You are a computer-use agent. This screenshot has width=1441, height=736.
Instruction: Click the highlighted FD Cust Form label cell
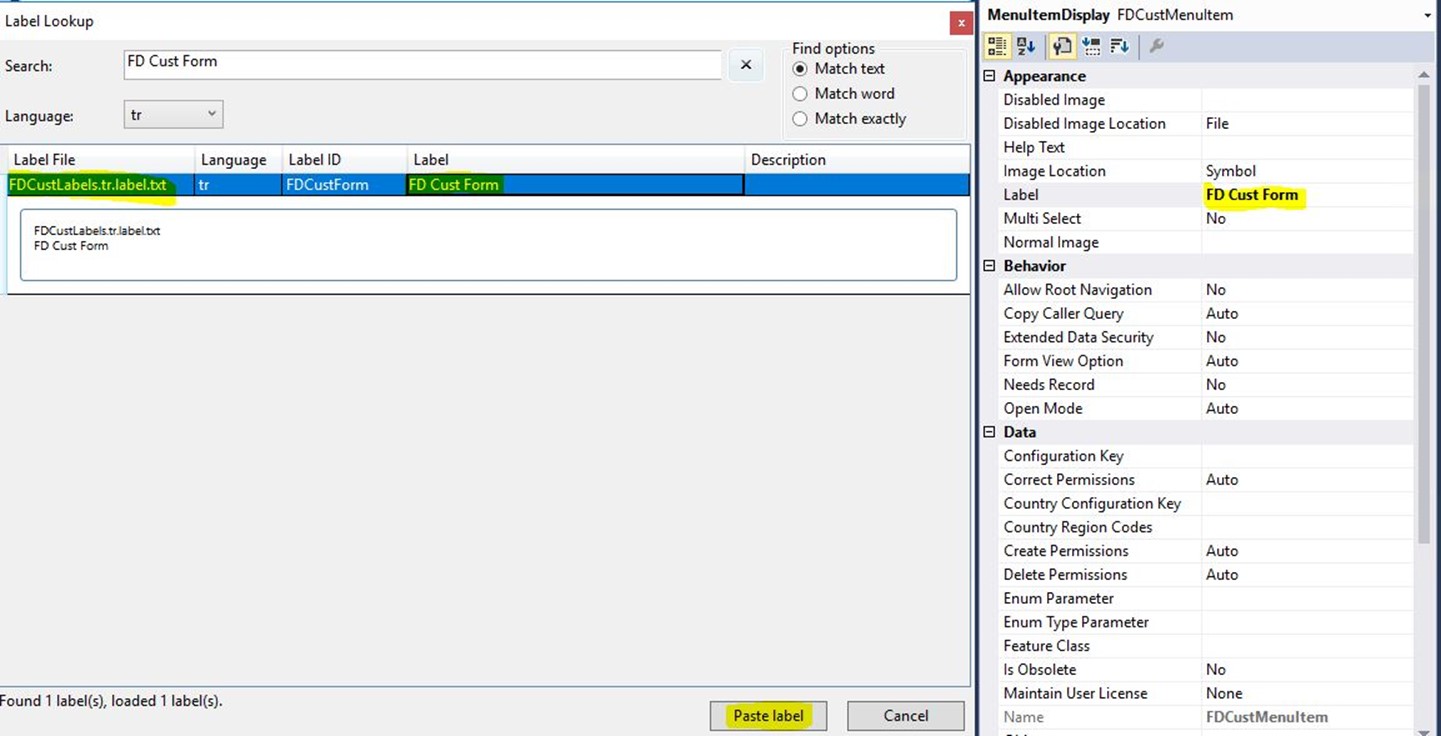[x=575, y=185]
